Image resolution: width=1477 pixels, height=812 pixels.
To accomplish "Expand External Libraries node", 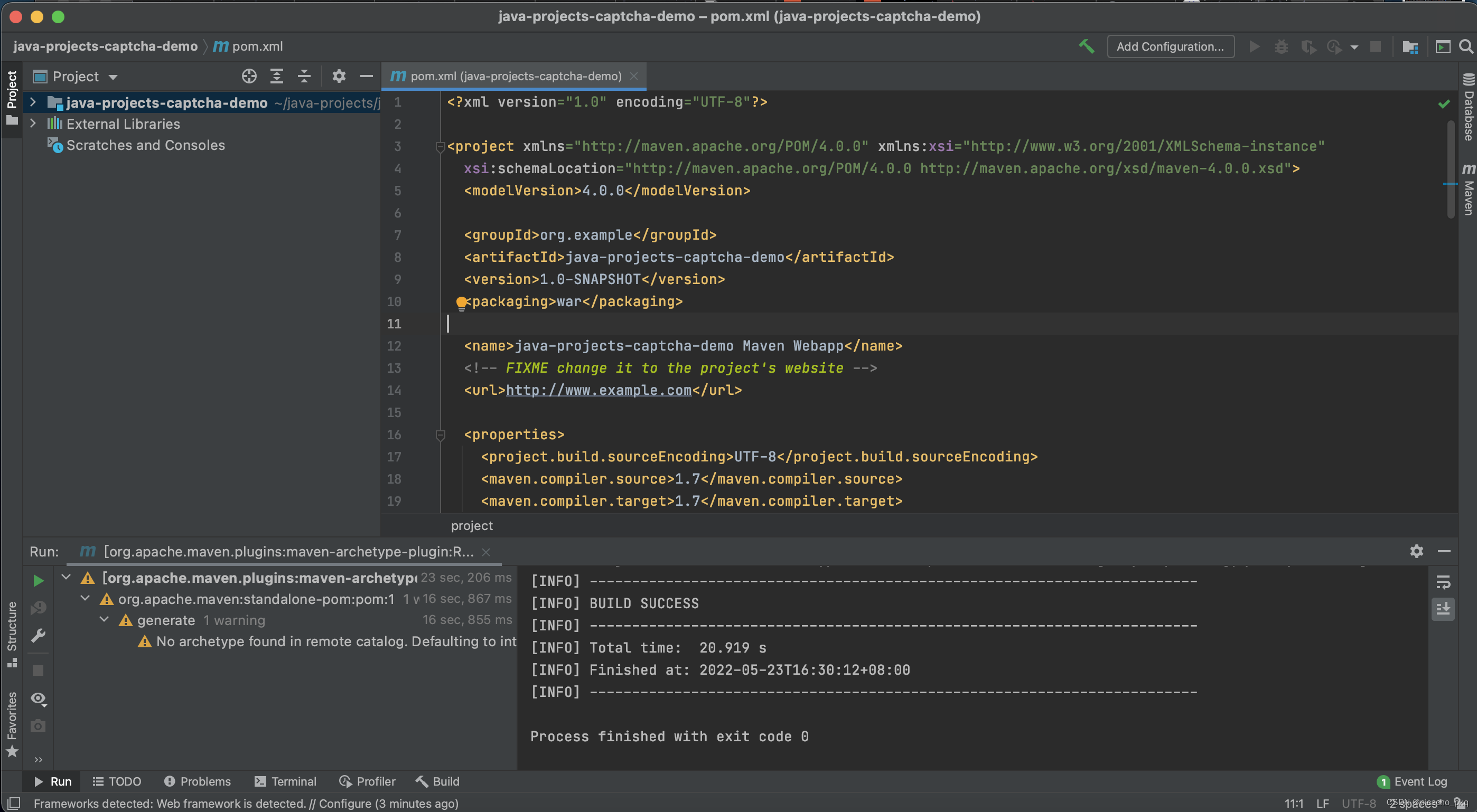I will pyautogui.click(x=33, y=124).
